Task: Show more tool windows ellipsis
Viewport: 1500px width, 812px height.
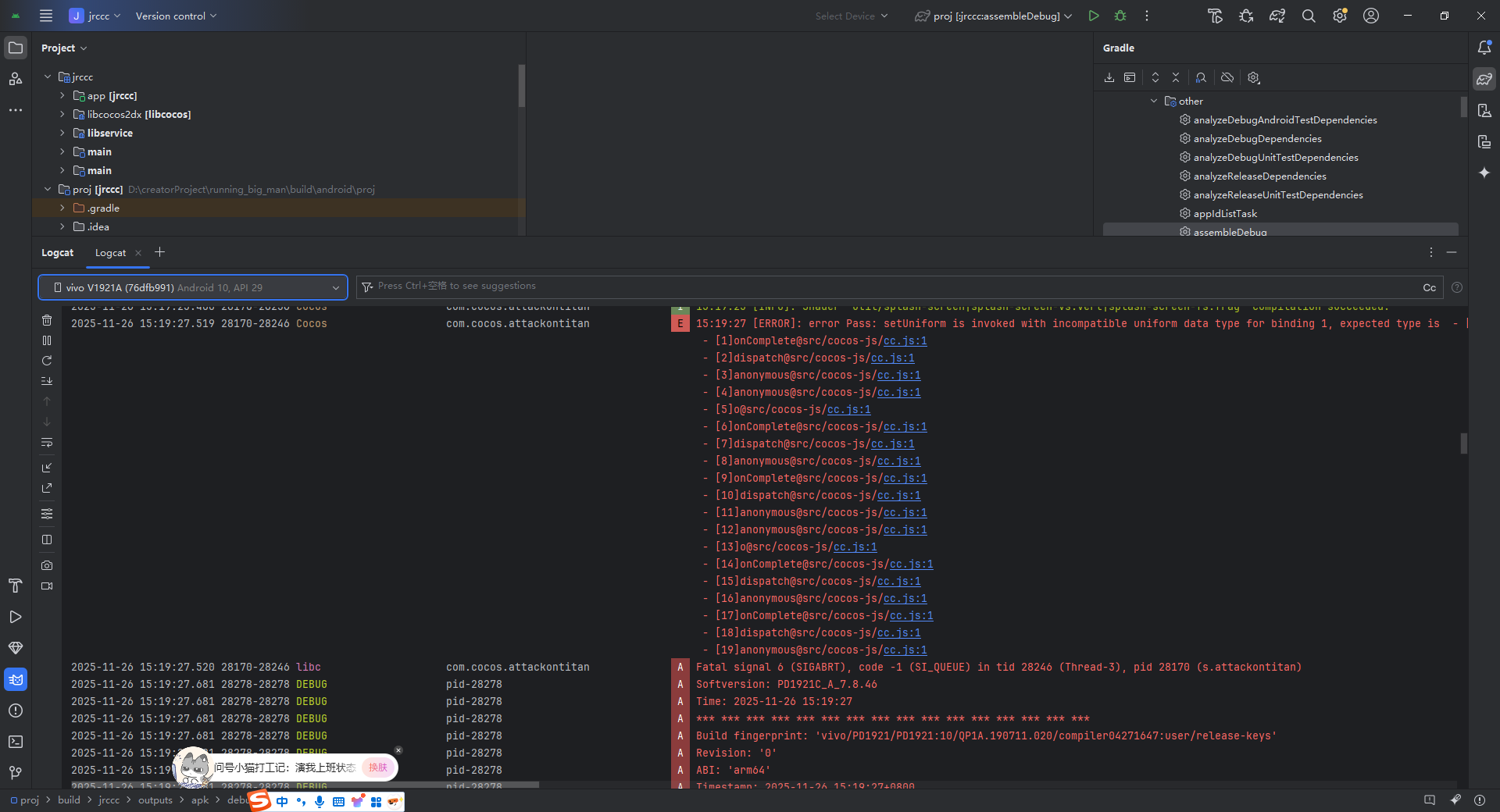Action: 16,110
